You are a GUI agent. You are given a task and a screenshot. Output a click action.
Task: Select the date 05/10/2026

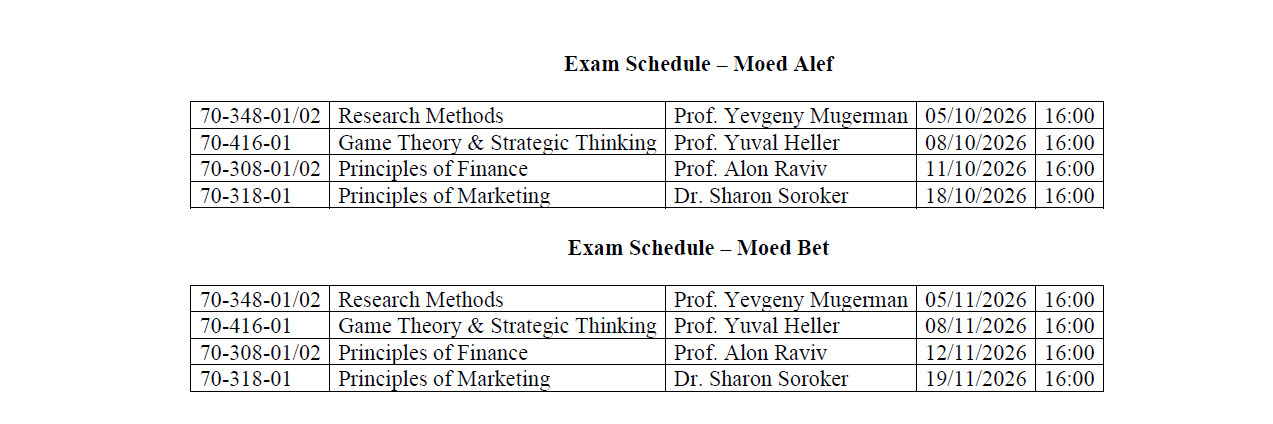976,116
